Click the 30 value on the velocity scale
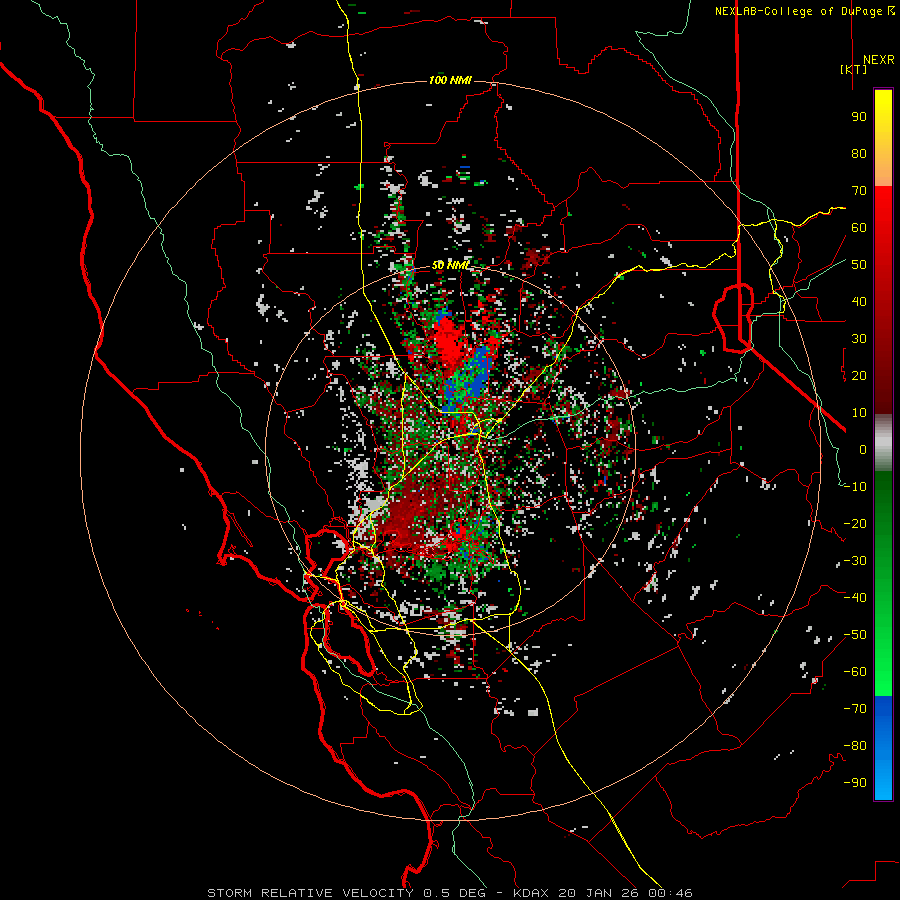Viewport: 900px width, 900px height. (859, 339)
